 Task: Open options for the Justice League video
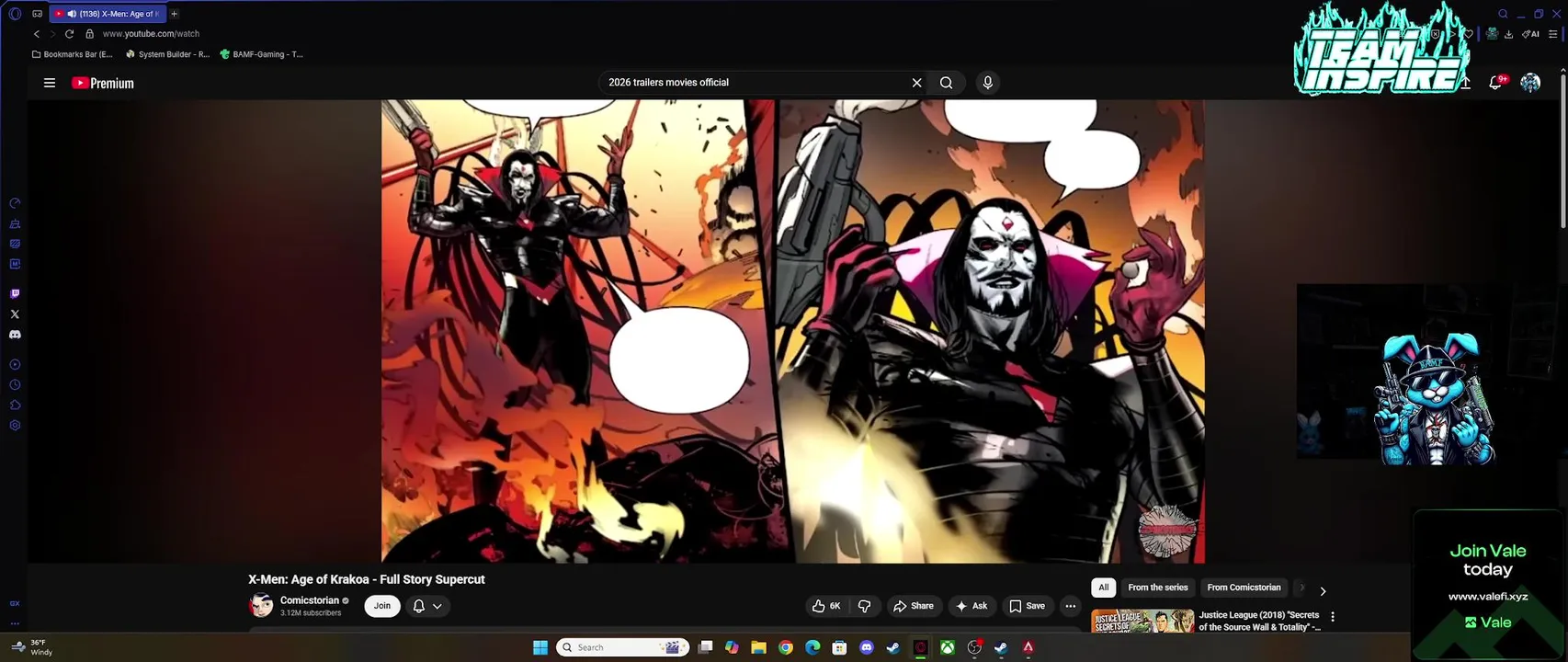[x=1333, y=617]
